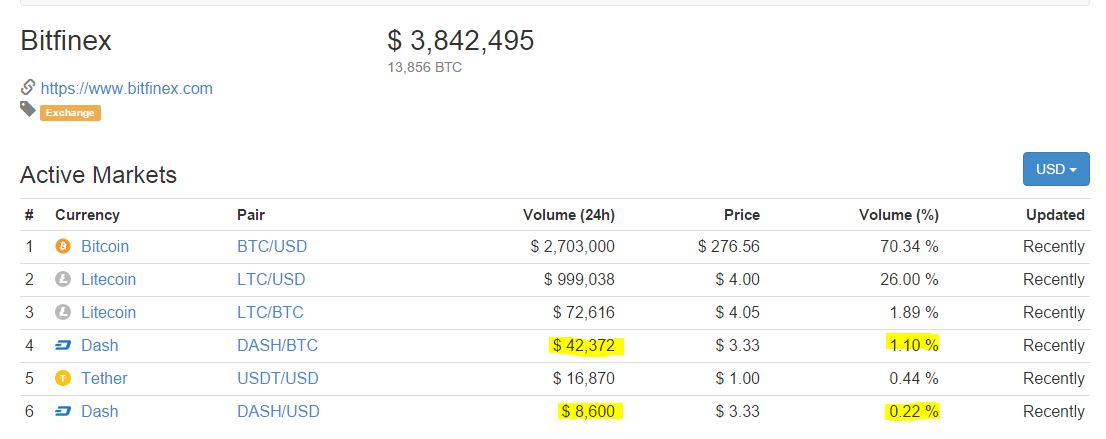Click the $ 3,842,495 total volume
Viewport: 1106px width, 439px height.
(461, 41)
